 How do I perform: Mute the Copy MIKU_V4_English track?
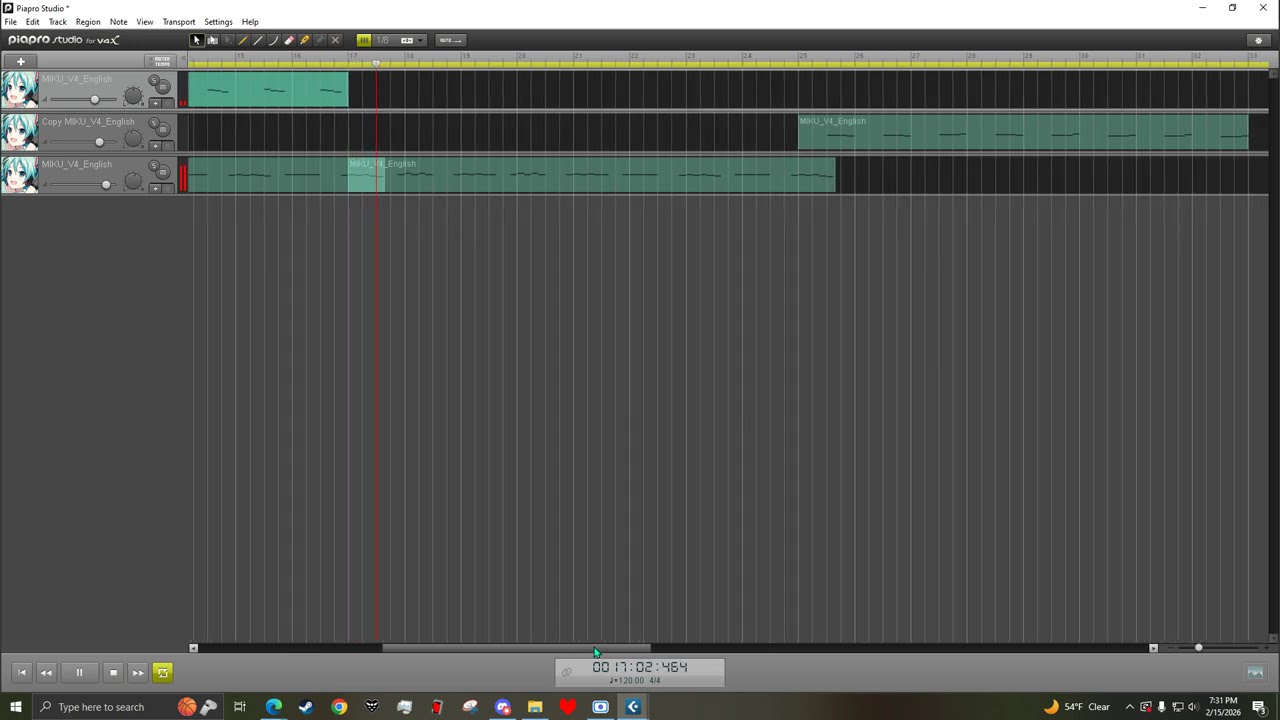(x=164, y=130)
